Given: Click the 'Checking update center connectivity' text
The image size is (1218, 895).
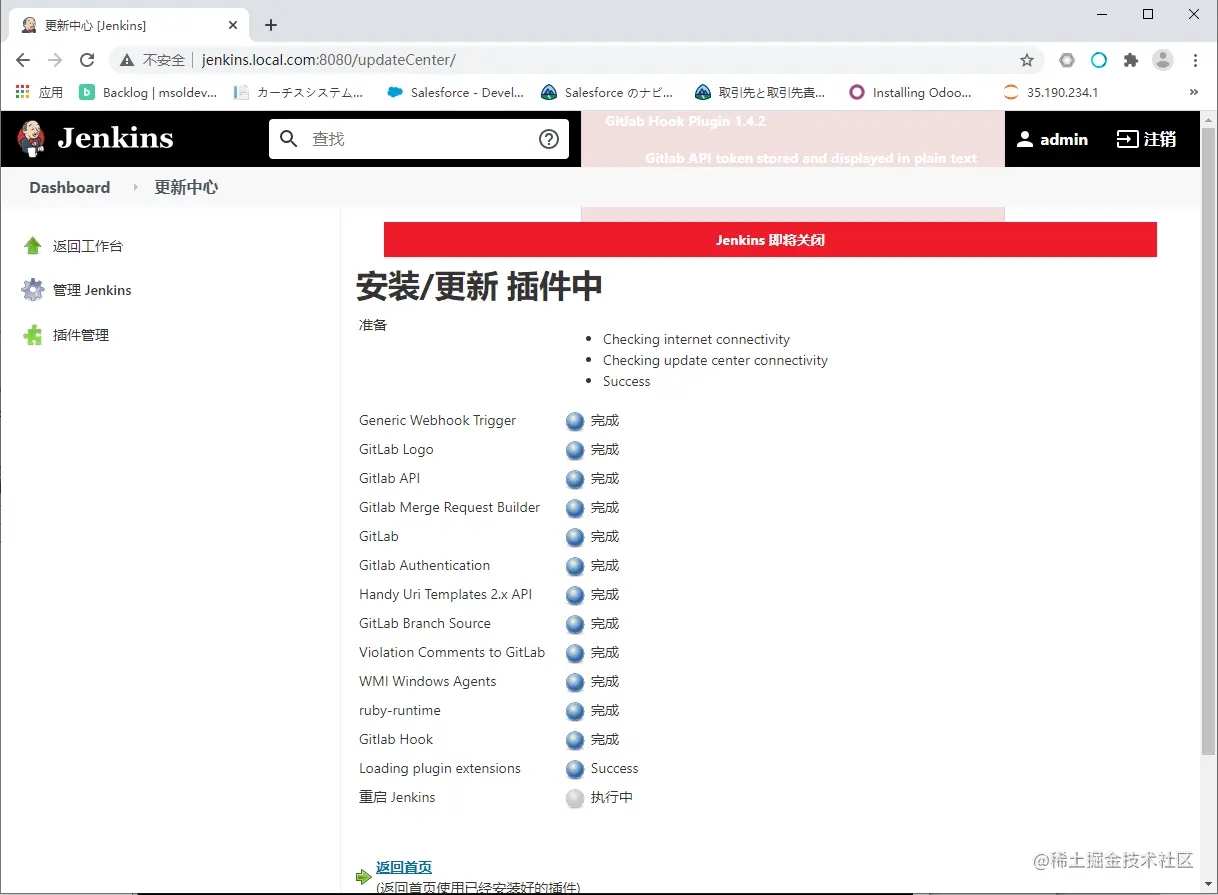Looking at the screenshot, I should click(715, 361).
